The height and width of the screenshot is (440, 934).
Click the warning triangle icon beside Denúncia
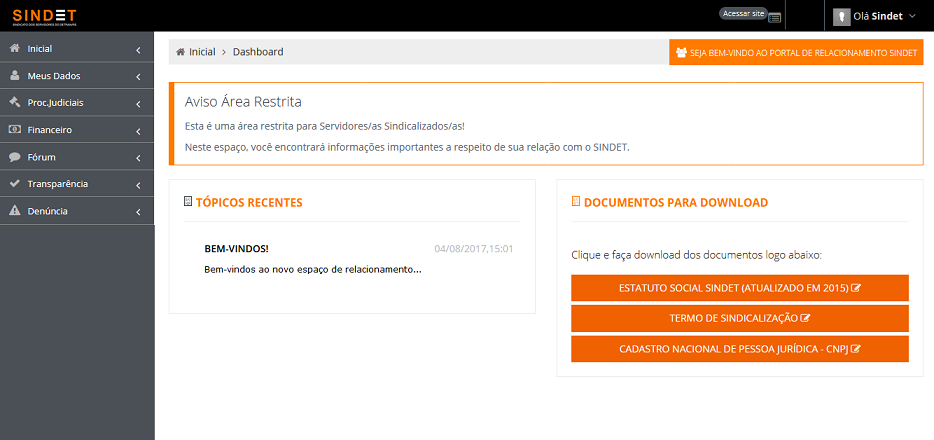(15, 211)
